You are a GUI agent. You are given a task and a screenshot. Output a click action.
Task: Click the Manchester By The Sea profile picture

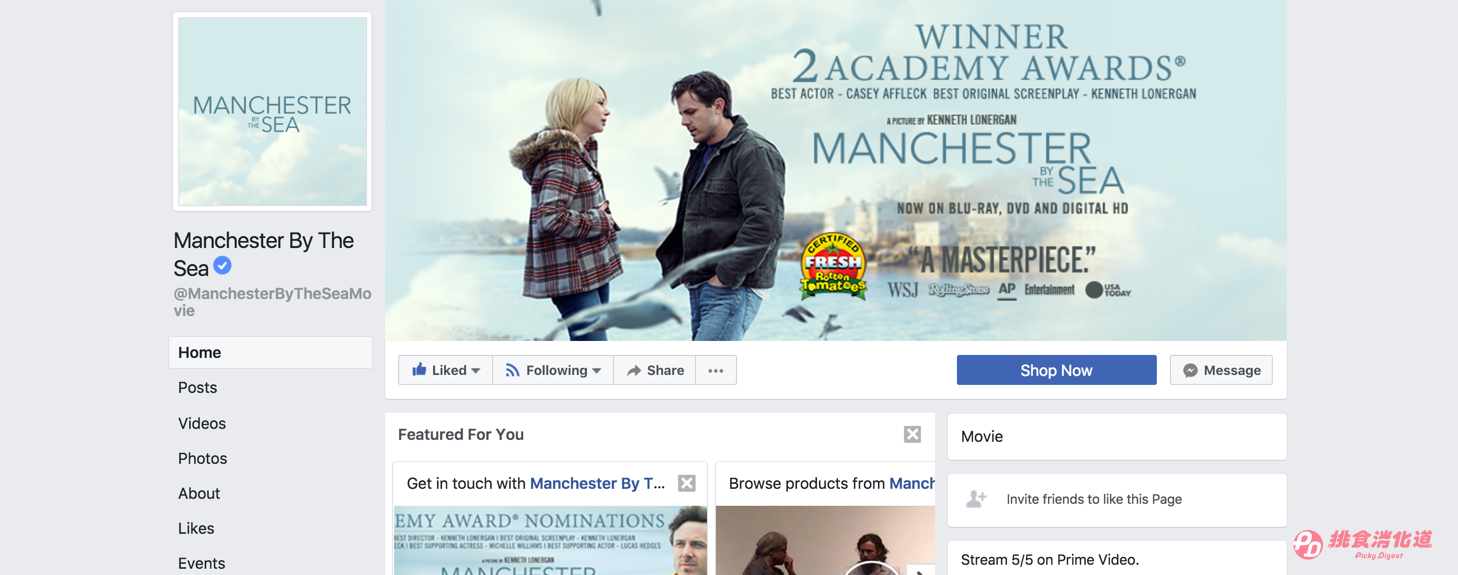pyautogui.click(x=272, y=111)
